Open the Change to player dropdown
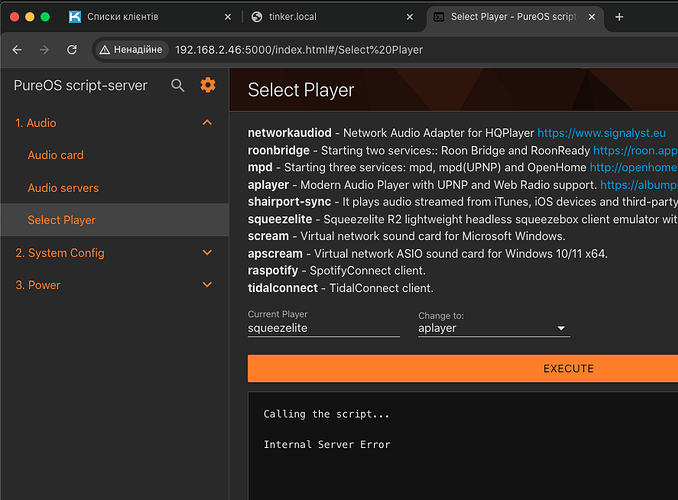Image resolution: width=678 pixels, height=500 pixels. [494, 328]
